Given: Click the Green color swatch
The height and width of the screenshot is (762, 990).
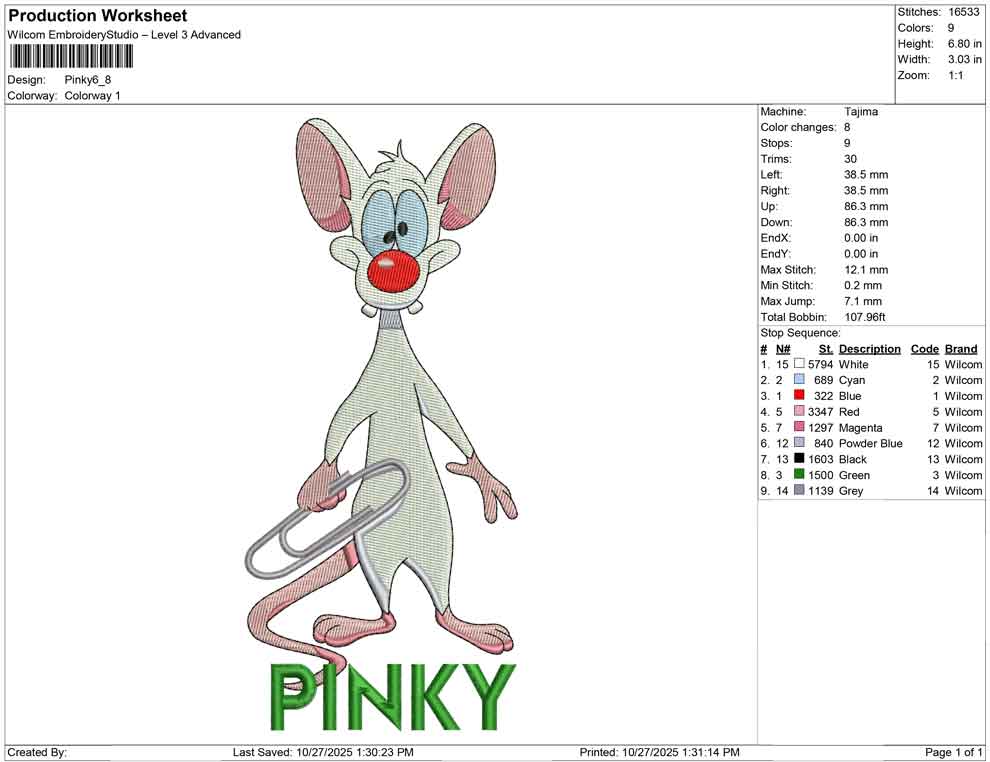Looking at the screenshot, I should click(799, 474).
